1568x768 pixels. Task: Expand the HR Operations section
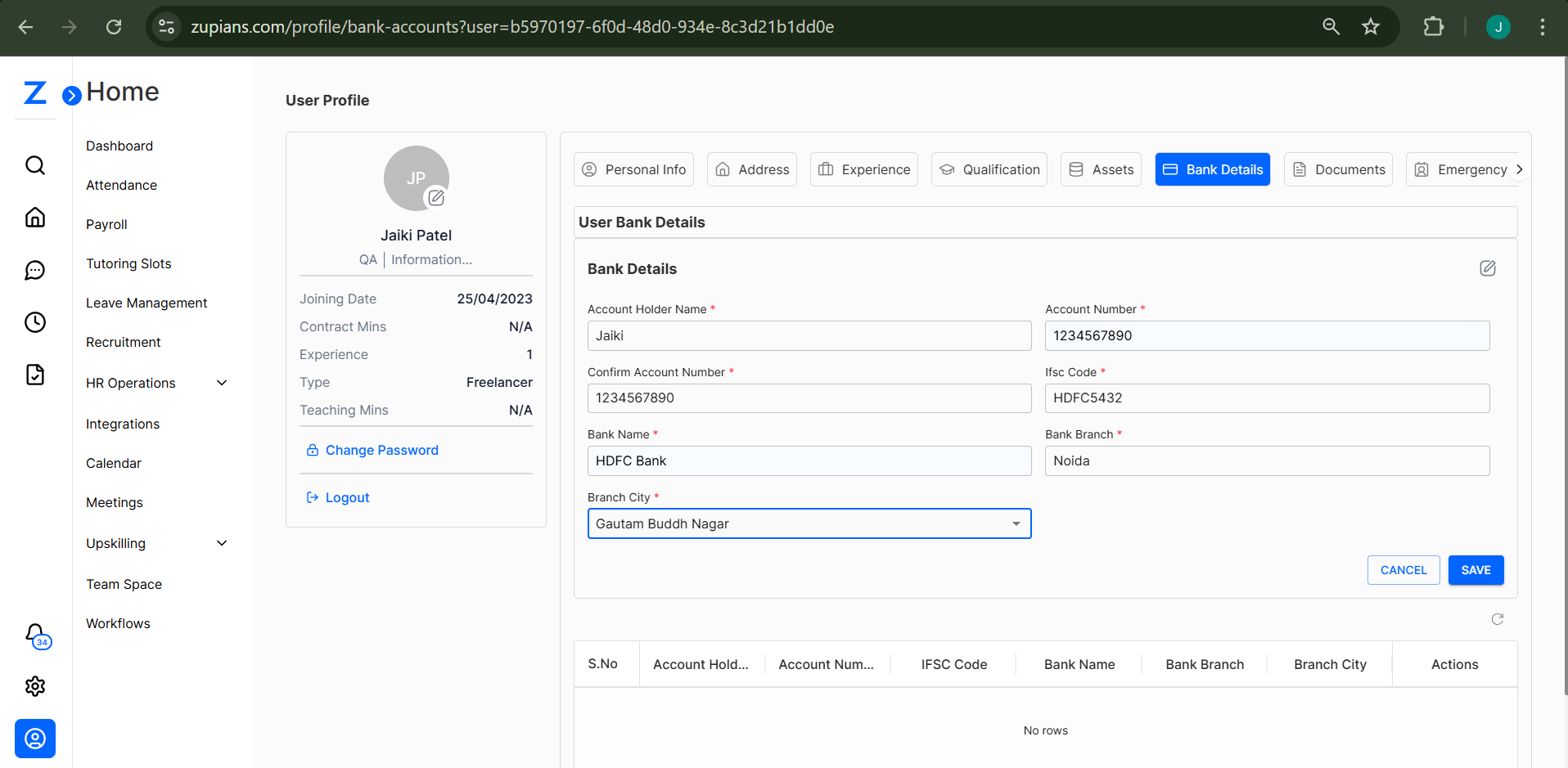point(221,382)
